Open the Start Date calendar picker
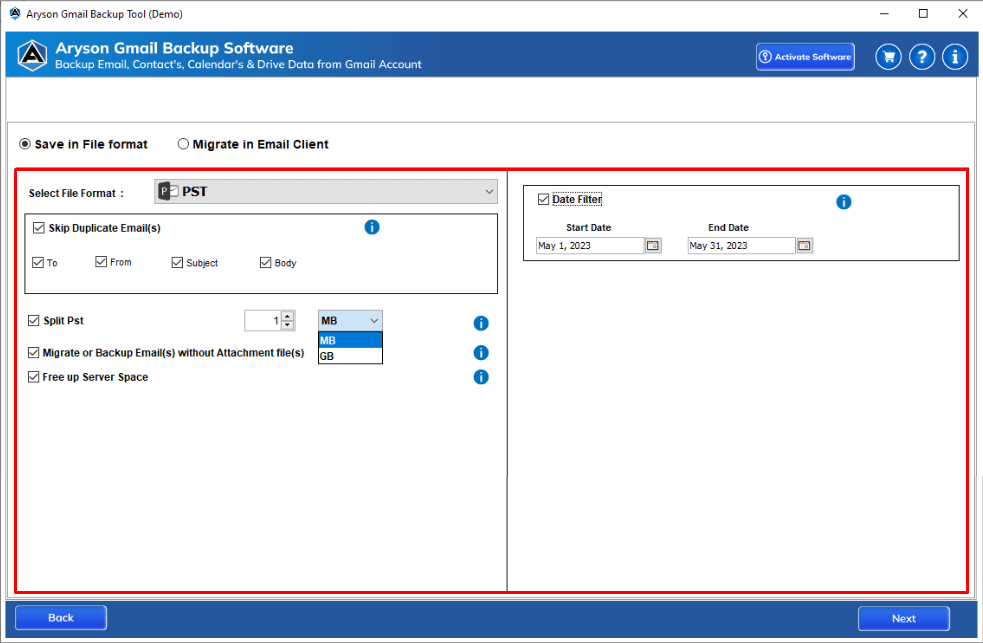983x643 pixels. (653, 246)
